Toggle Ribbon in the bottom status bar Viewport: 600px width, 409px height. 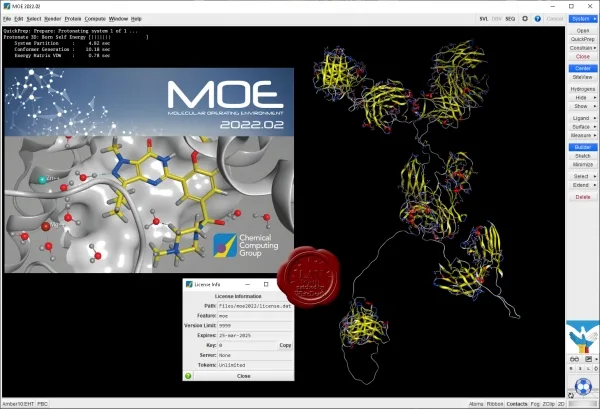point(495,404)
